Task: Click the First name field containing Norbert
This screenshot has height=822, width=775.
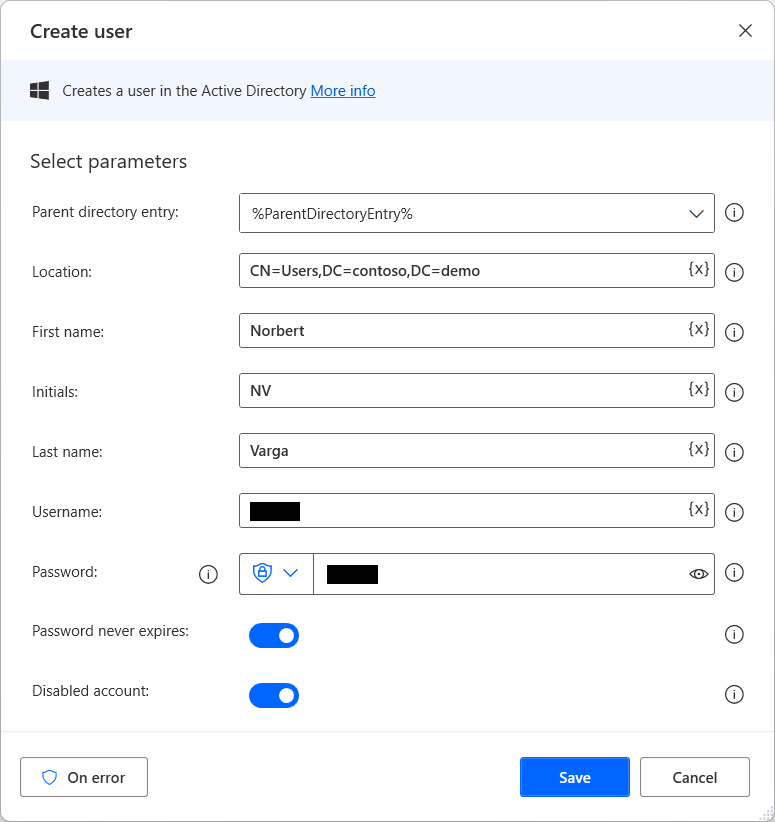Action: (x=477, y=330)
